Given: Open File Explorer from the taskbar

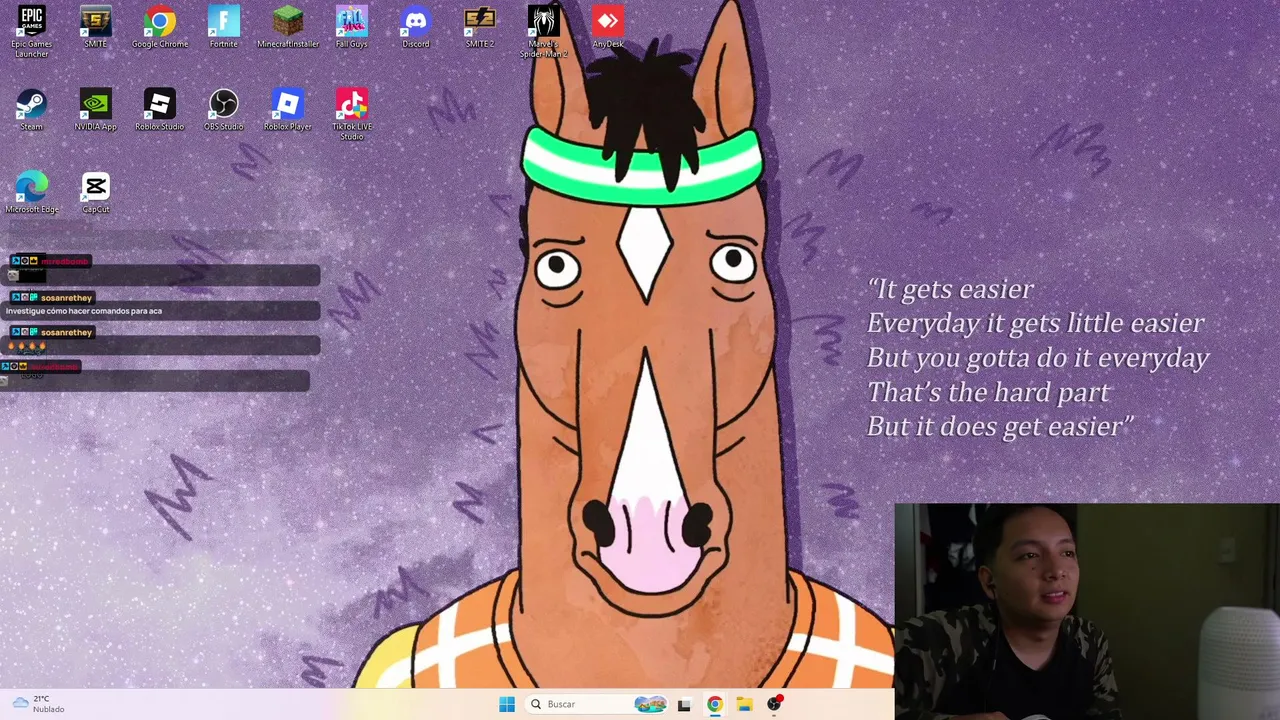Looking at the screenshot, I should click(x=744, y=704).
